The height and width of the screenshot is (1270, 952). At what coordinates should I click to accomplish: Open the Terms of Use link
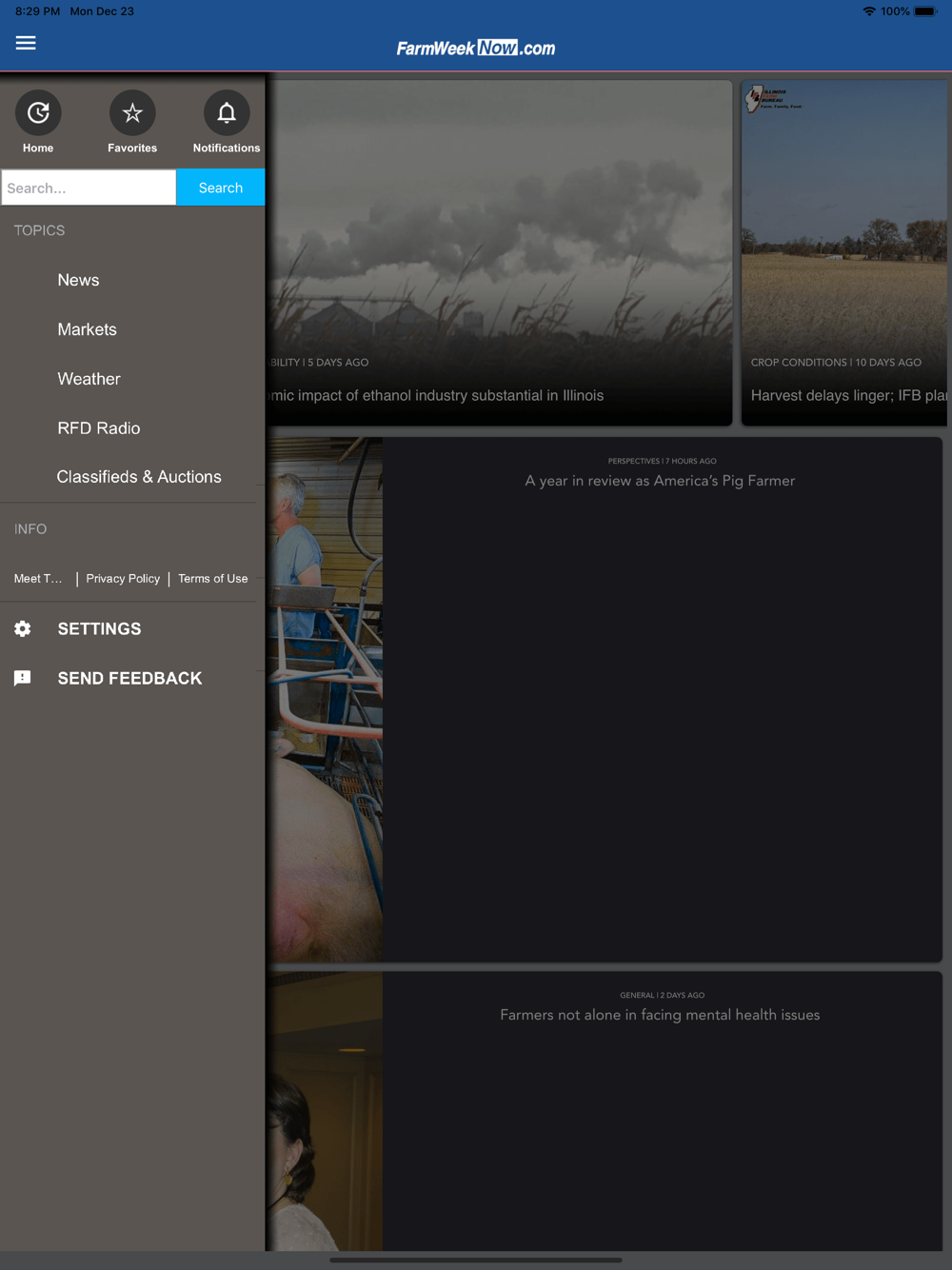[x=212, y=578]
